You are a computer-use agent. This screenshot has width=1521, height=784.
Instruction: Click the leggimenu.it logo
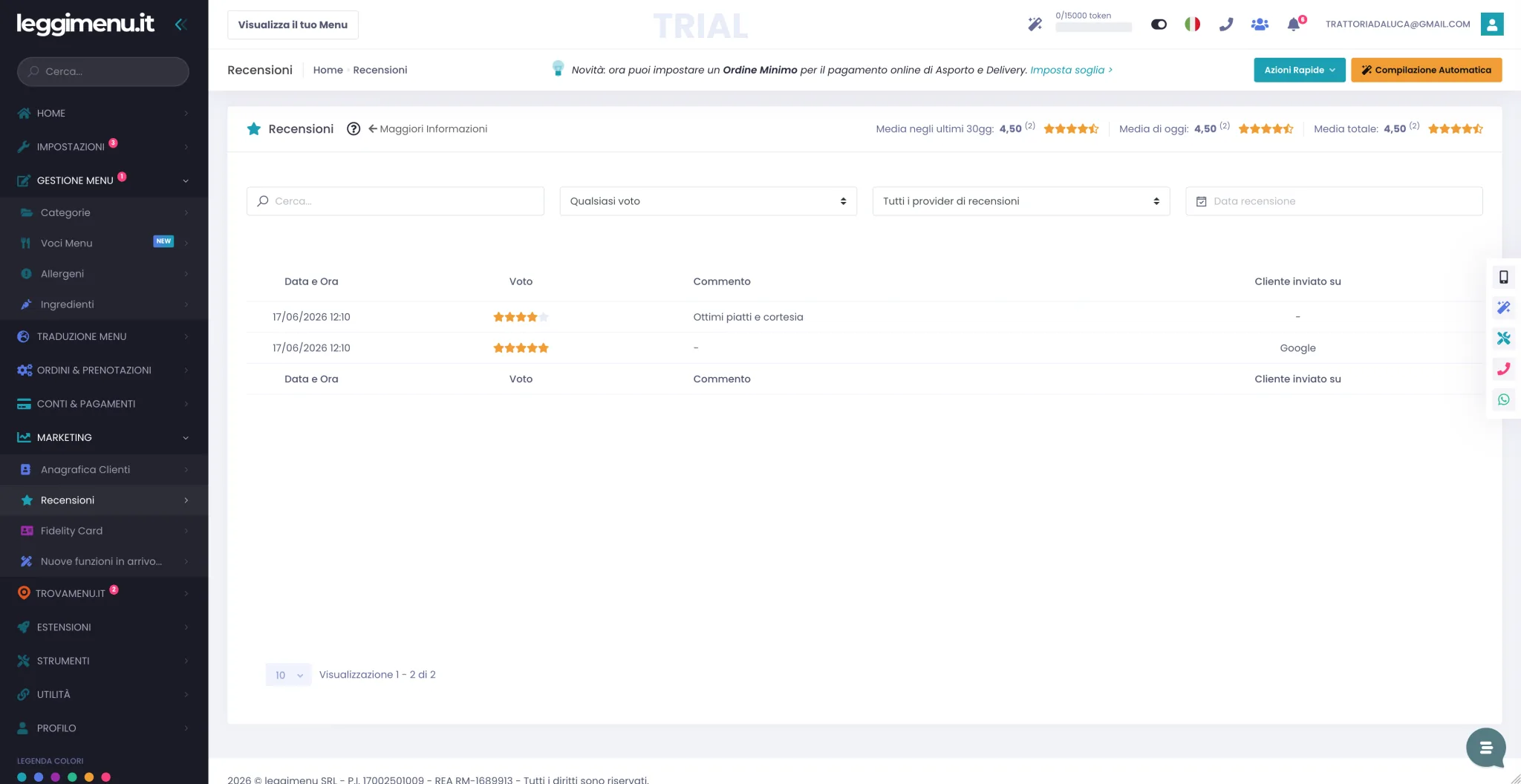point(85,24)
